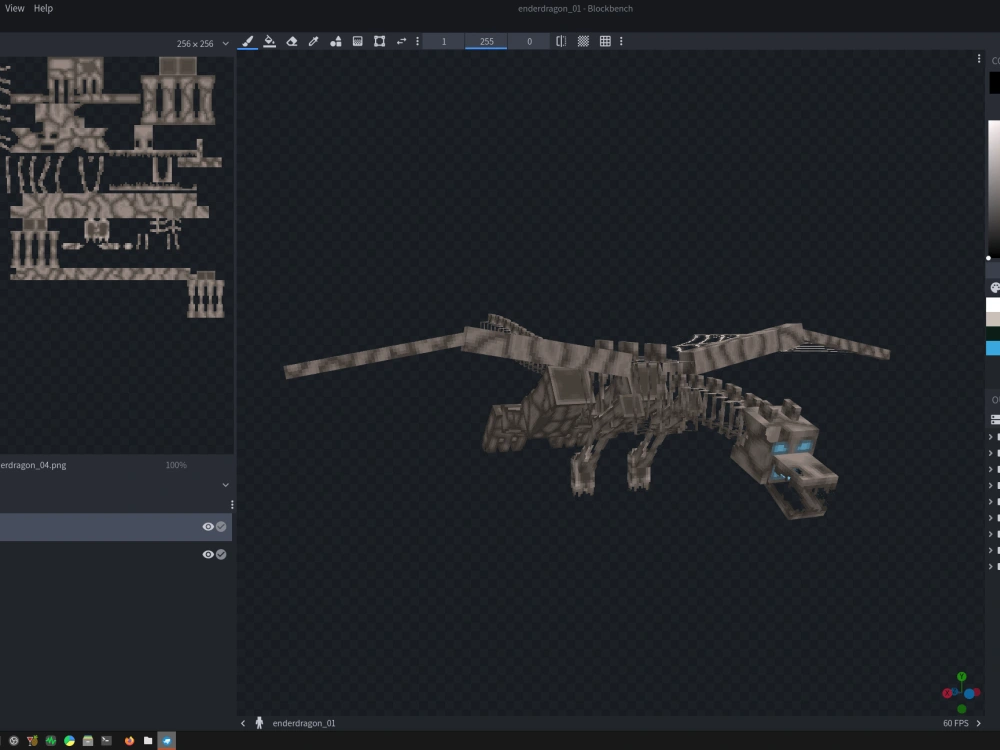
Task: Hide the selected texture layer with its eye icon
Action: [x=208, y=526]
